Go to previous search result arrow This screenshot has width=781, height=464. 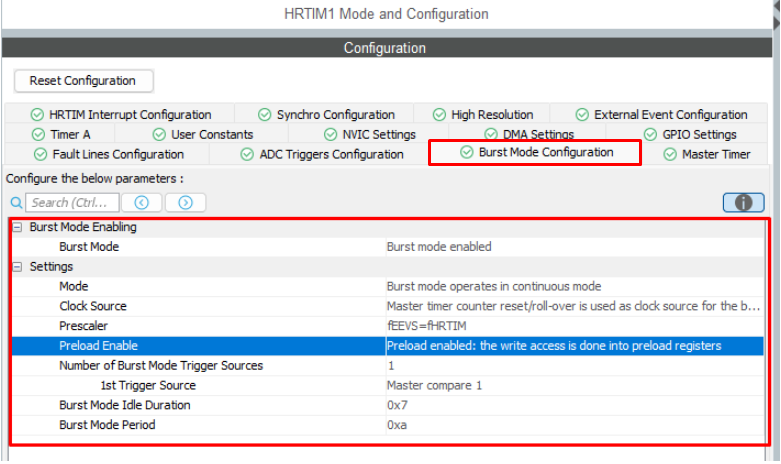142,203
